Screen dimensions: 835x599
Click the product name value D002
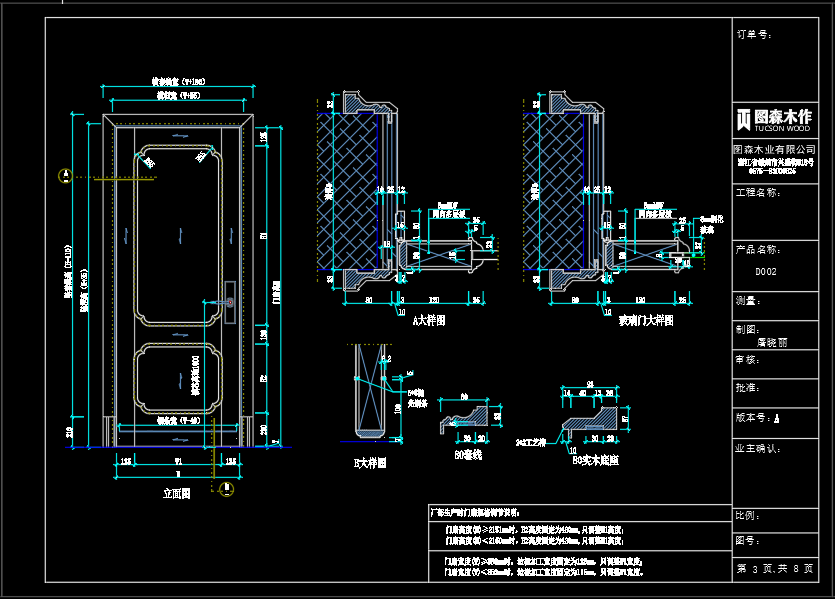[x=765, y=272]
